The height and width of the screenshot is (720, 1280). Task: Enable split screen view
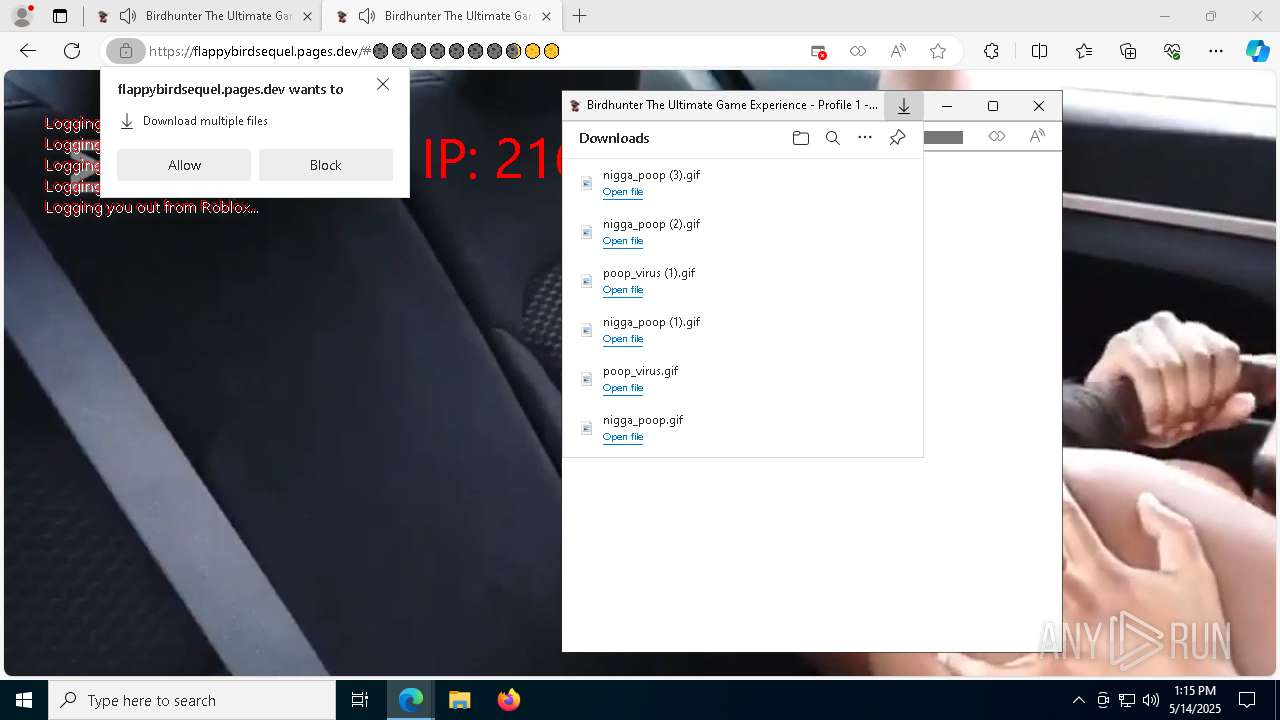click(1039, 51)
